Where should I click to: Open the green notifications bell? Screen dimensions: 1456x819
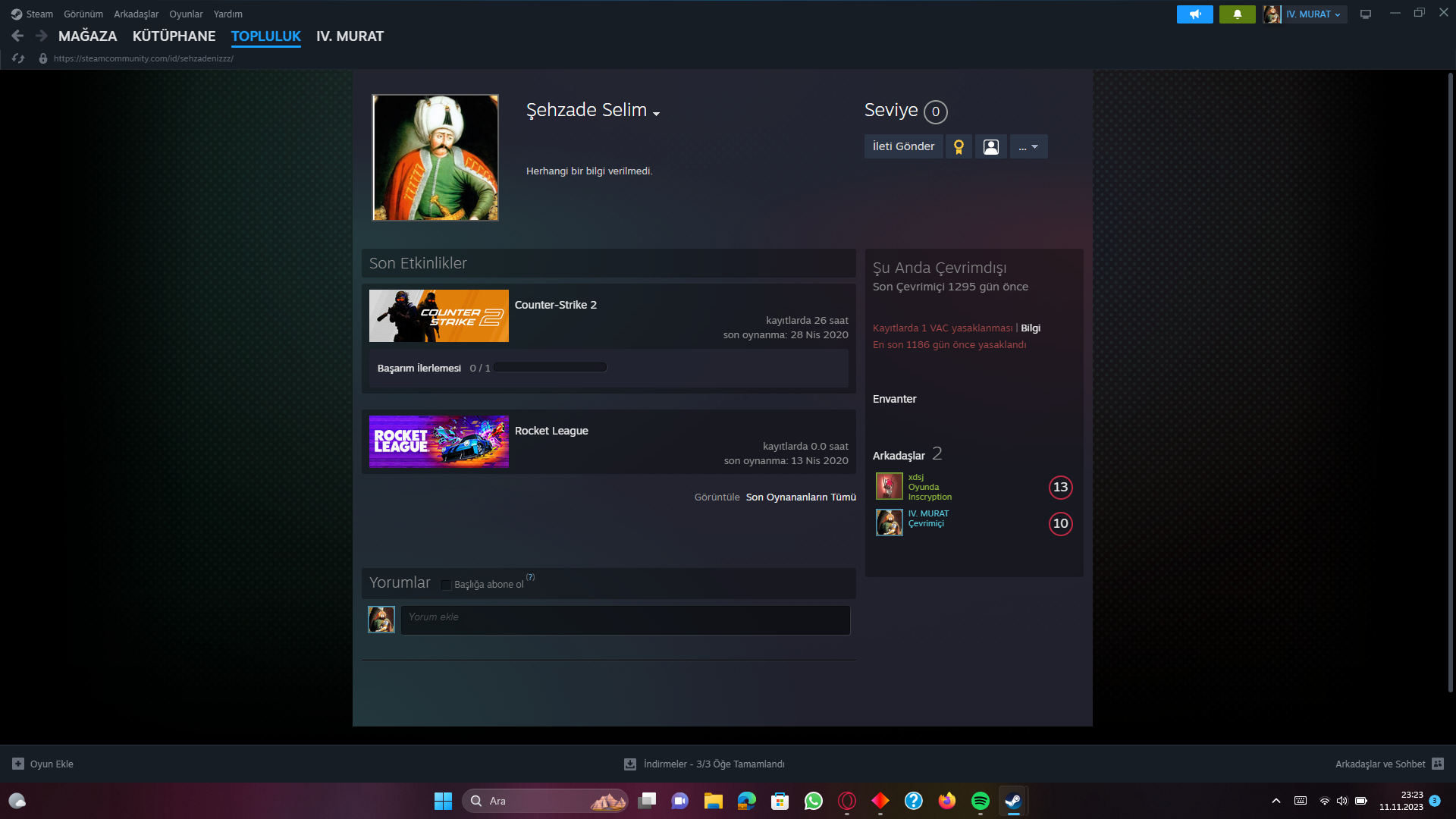pyautogui.click(x=1237, y=14)
